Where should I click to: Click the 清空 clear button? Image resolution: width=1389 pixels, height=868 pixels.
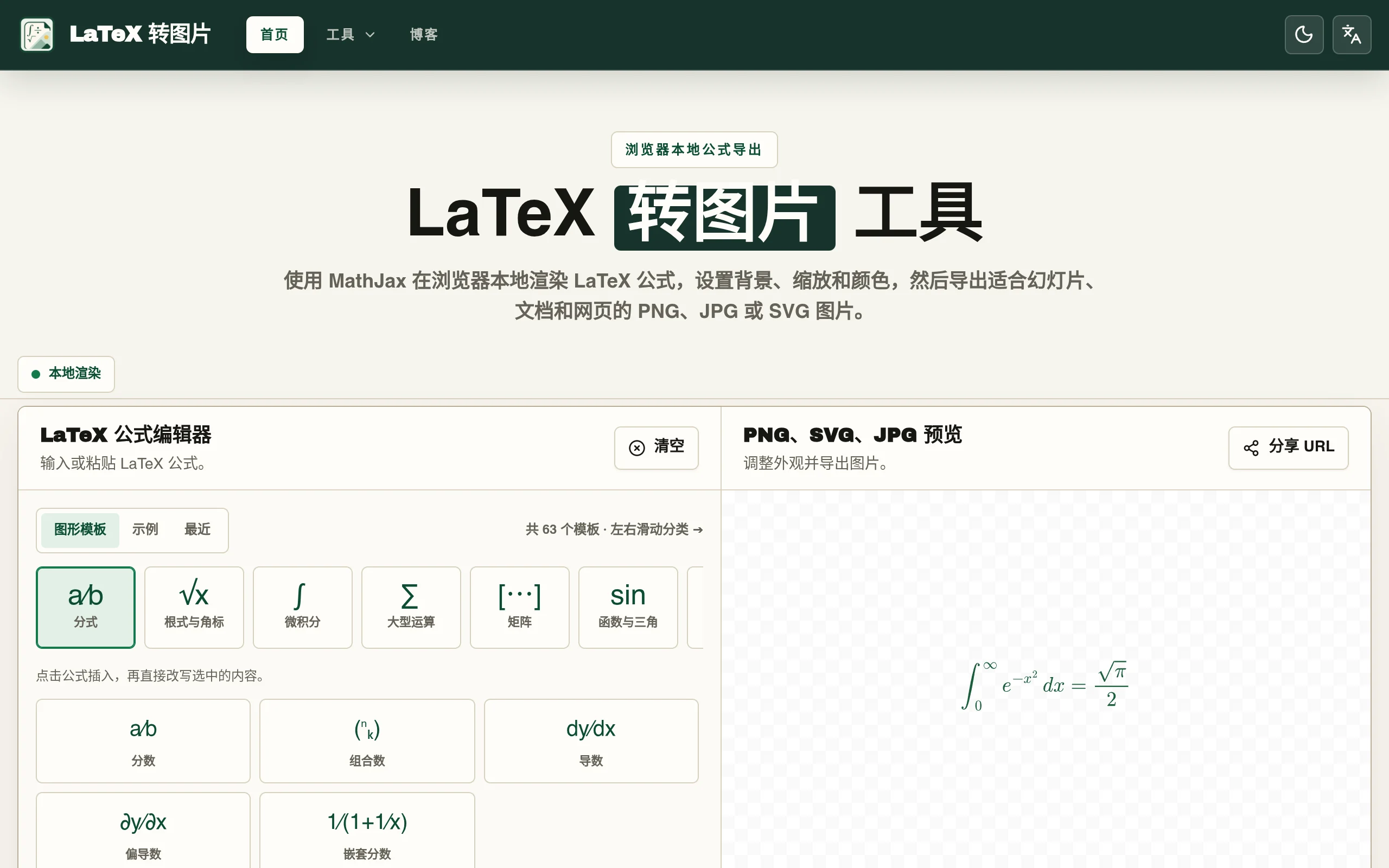pos(656,447)
